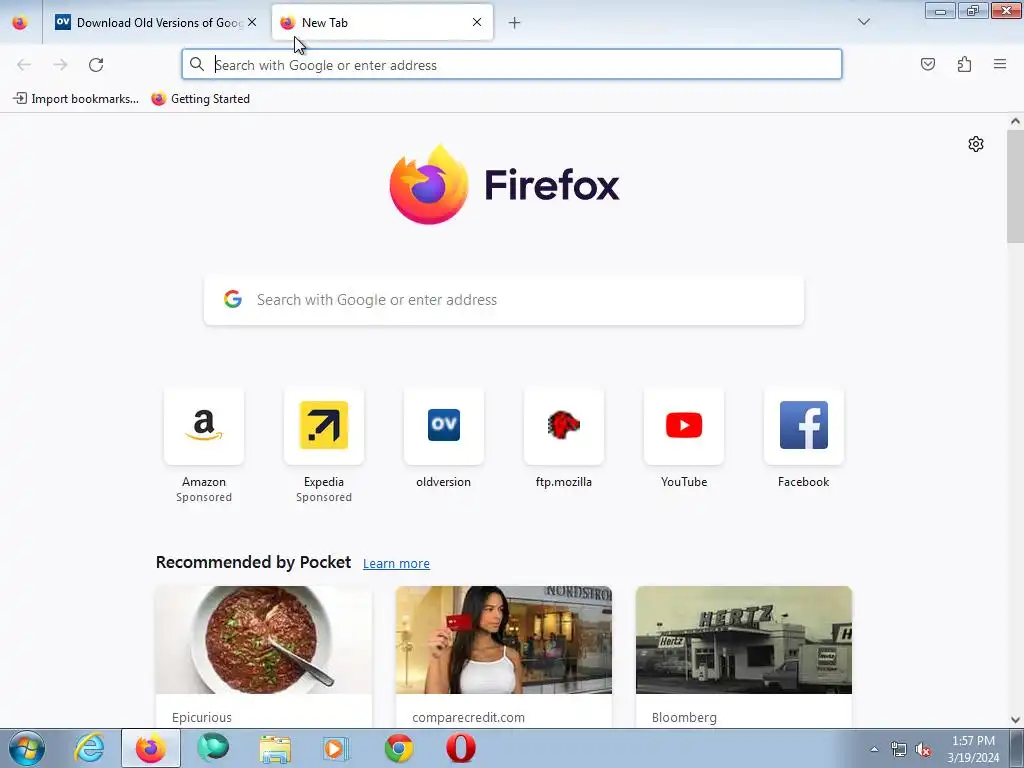Click the Firefox View icon in tab strip
Image resolution: width=1024 pixels, height=768 pixels.
click(x=20, y=22)
